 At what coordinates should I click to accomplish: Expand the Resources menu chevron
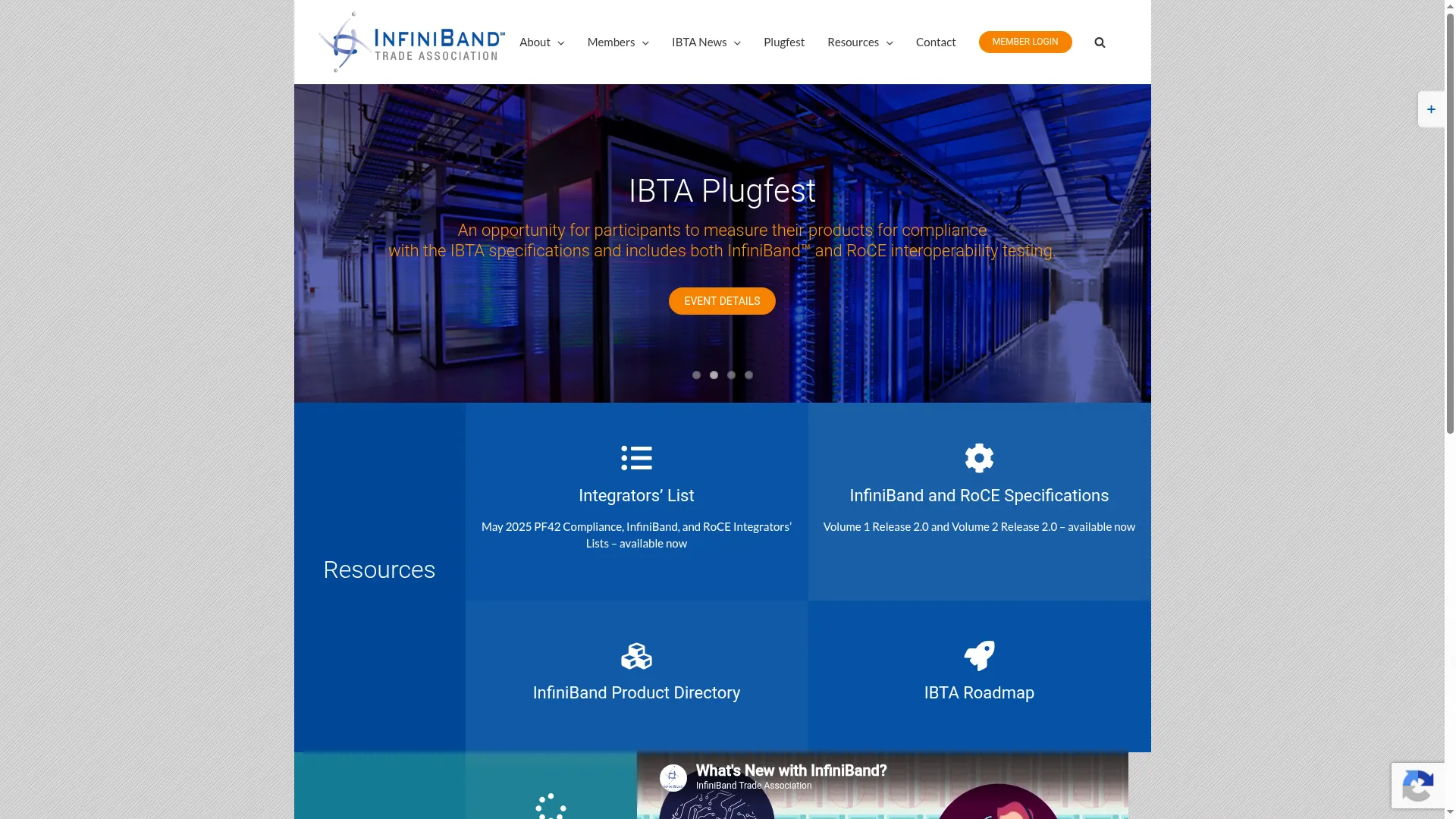click(x=890, y=43)
